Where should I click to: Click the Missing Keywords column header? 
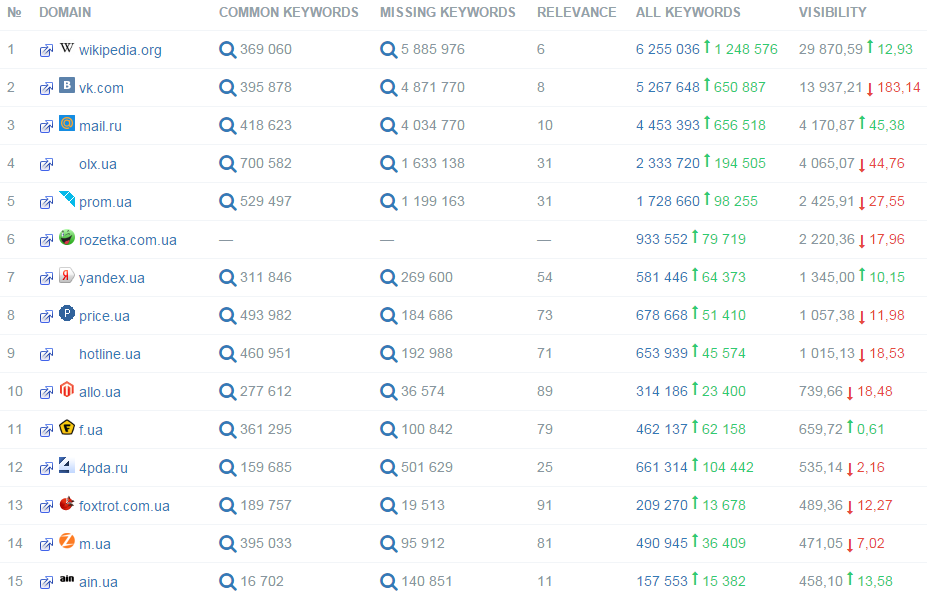coord(447,13)
